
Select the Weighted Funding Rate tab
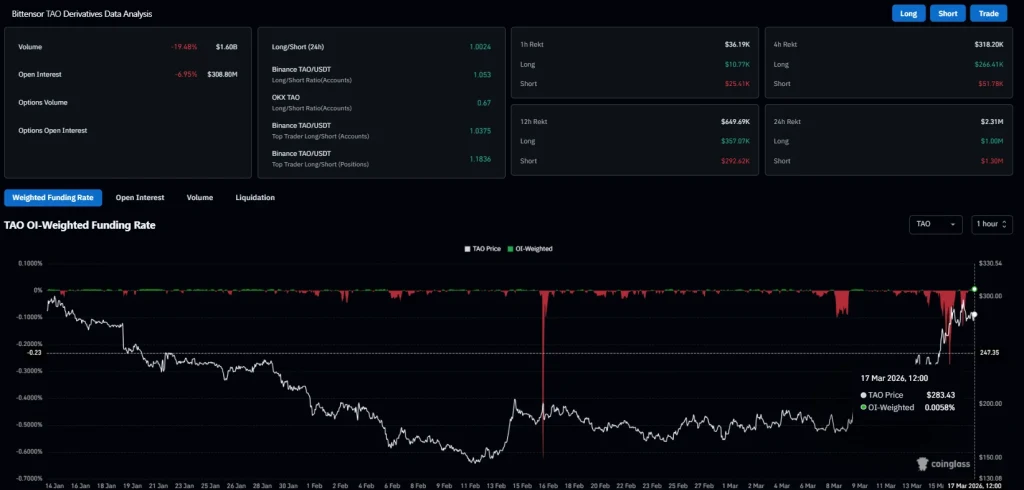pos(53,197)
